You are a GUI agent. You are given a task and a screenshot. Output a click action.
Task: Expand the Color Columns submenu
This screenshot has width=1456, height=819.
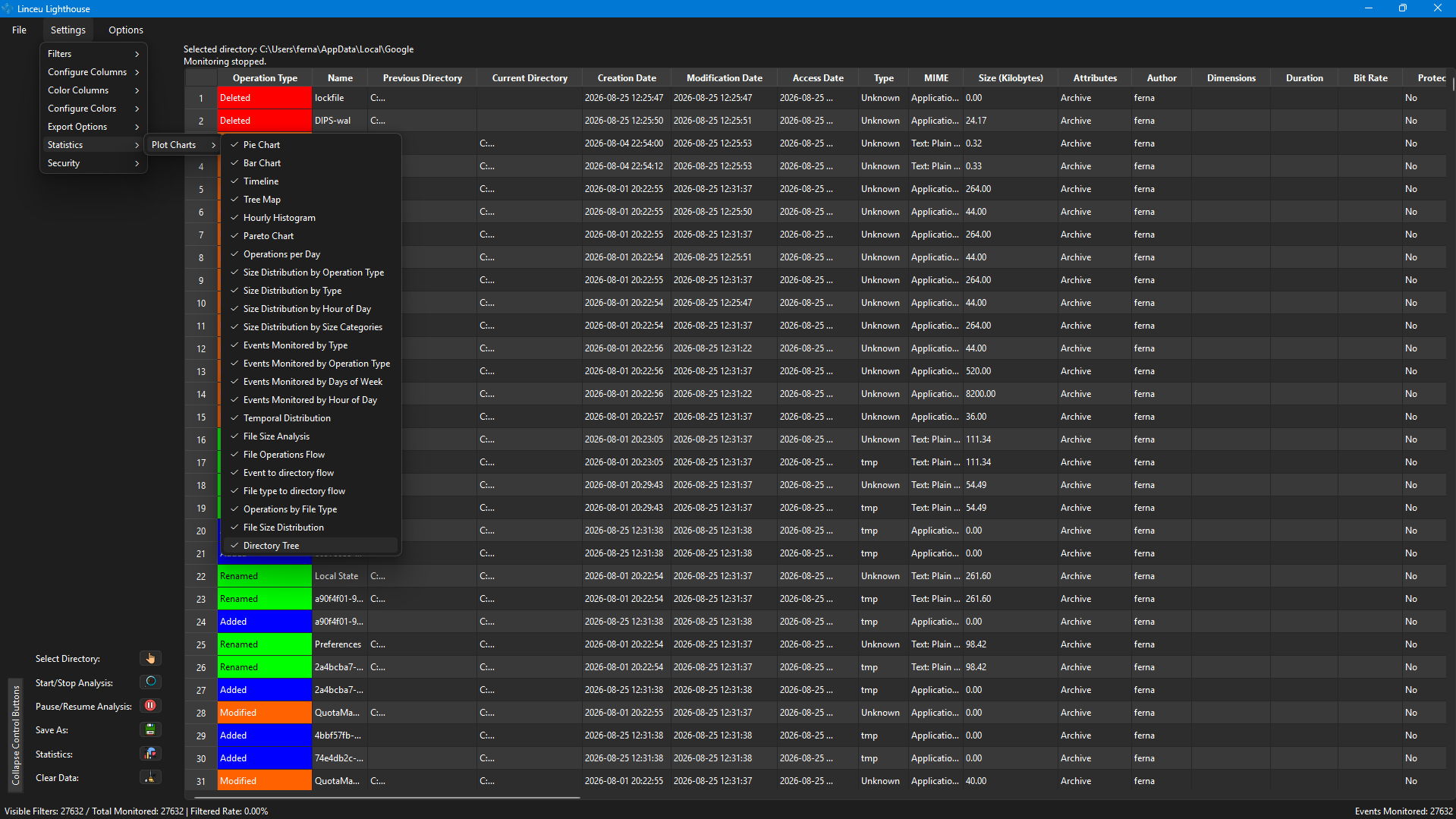[x=93, y=90]
